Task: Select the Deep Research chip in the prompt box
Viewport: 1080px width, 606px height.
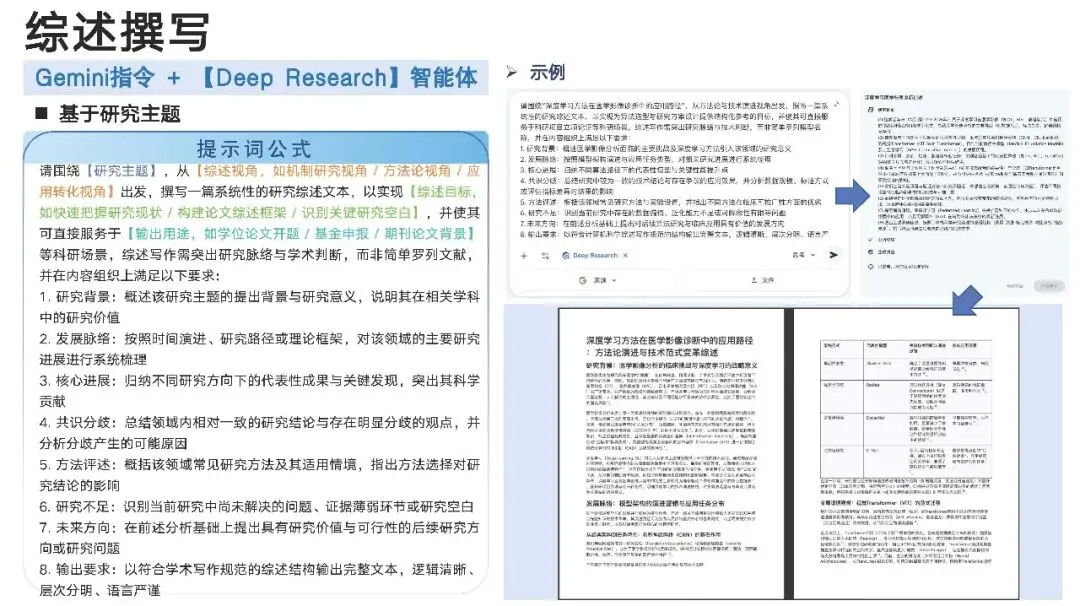Action: click(595, 255)
